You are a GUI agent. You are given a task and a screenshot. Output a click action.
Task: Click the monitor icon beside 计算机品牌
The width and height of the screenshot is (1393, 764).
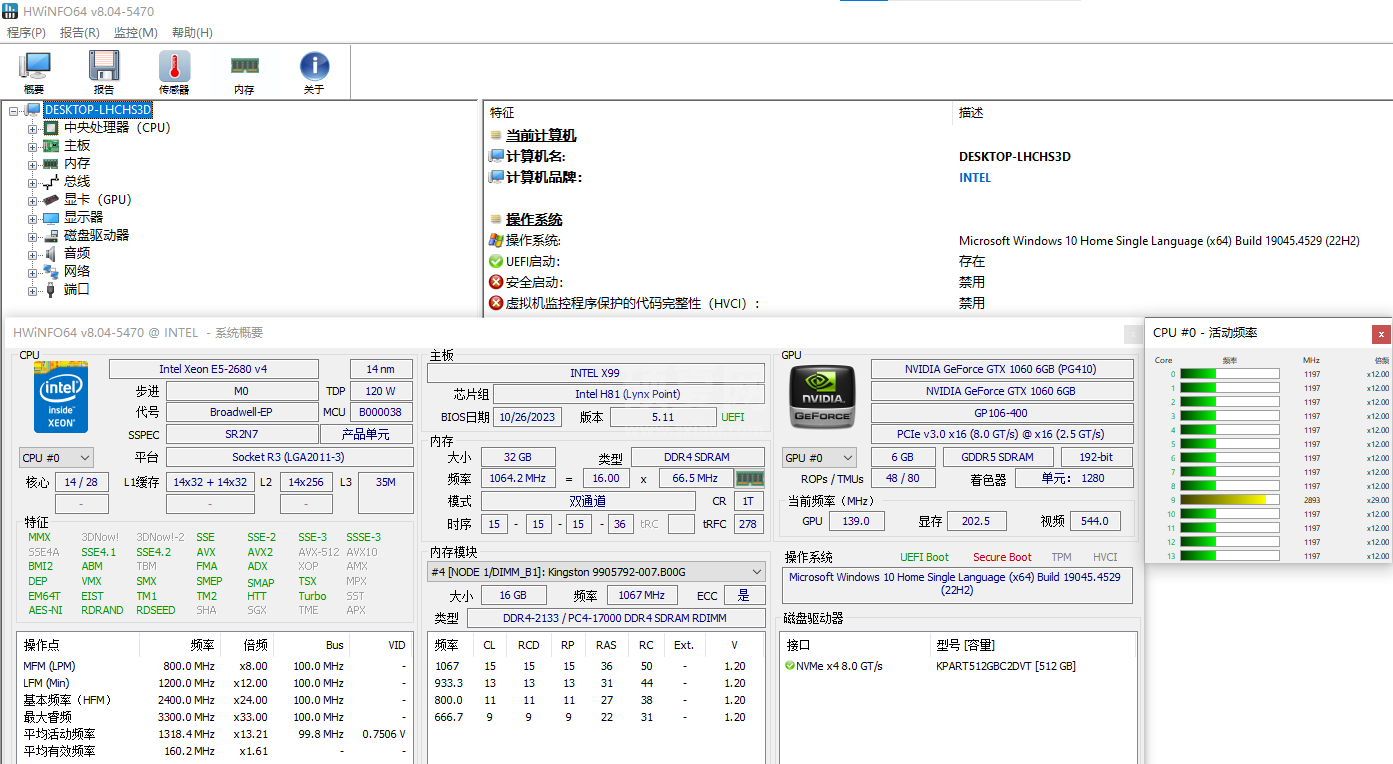tap(496, 177)
